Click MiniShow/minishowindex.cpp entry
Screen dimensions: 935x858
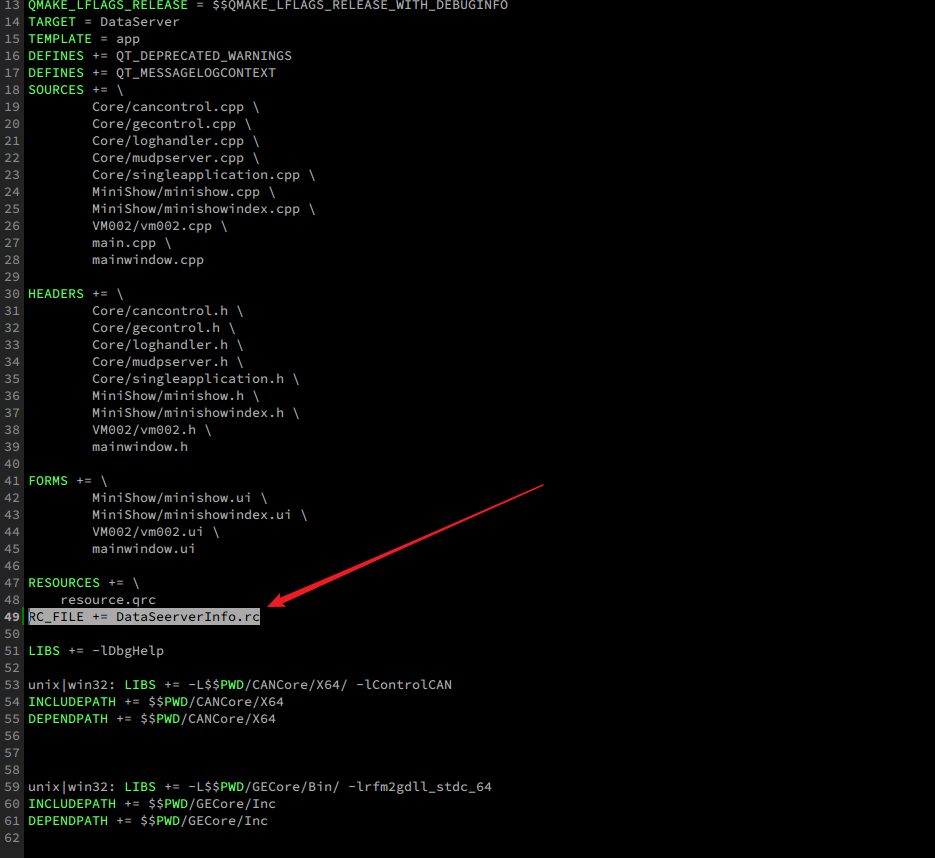pos(203,209)
